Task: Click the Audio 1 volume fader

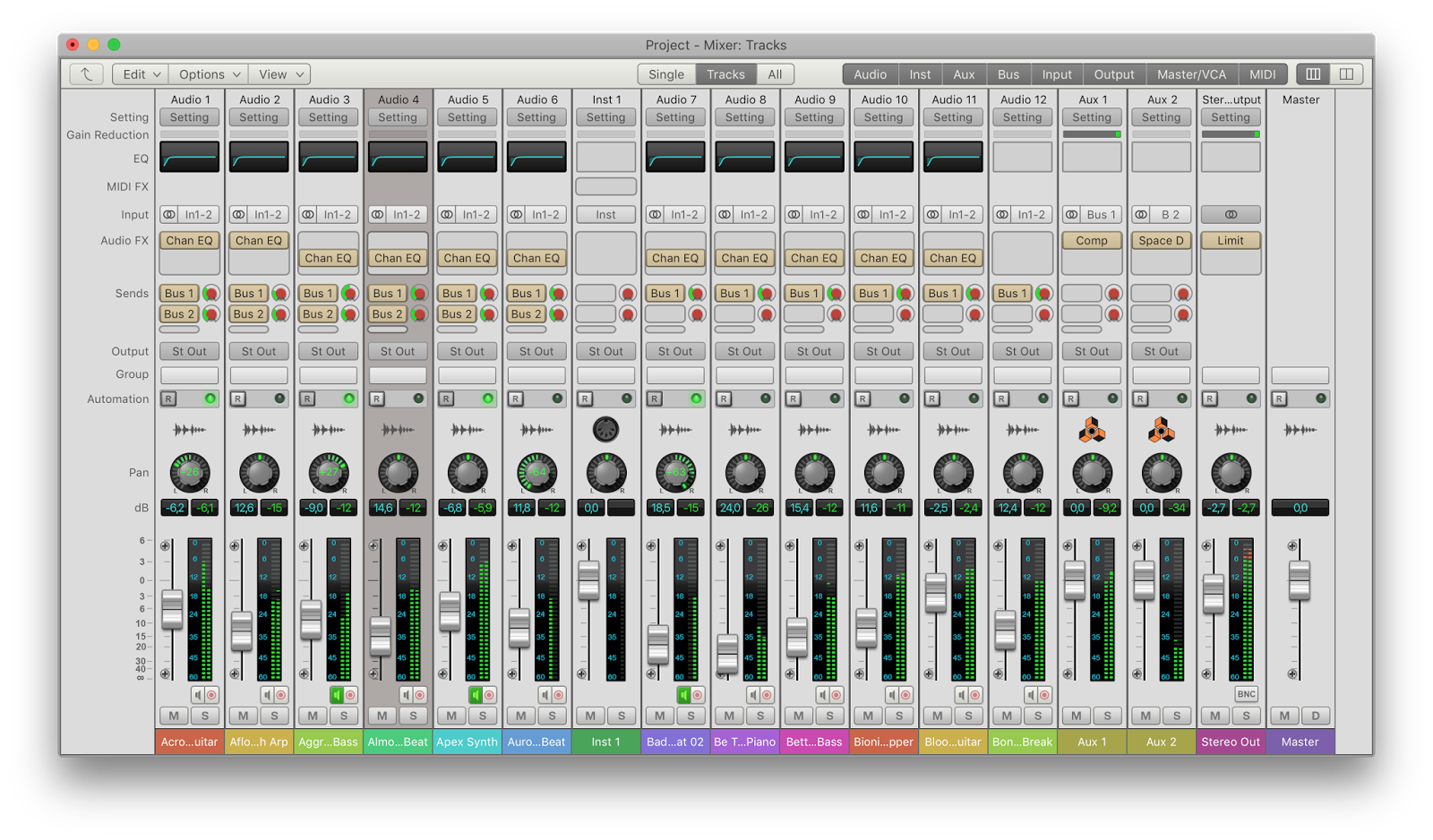Action: point(172,608)
